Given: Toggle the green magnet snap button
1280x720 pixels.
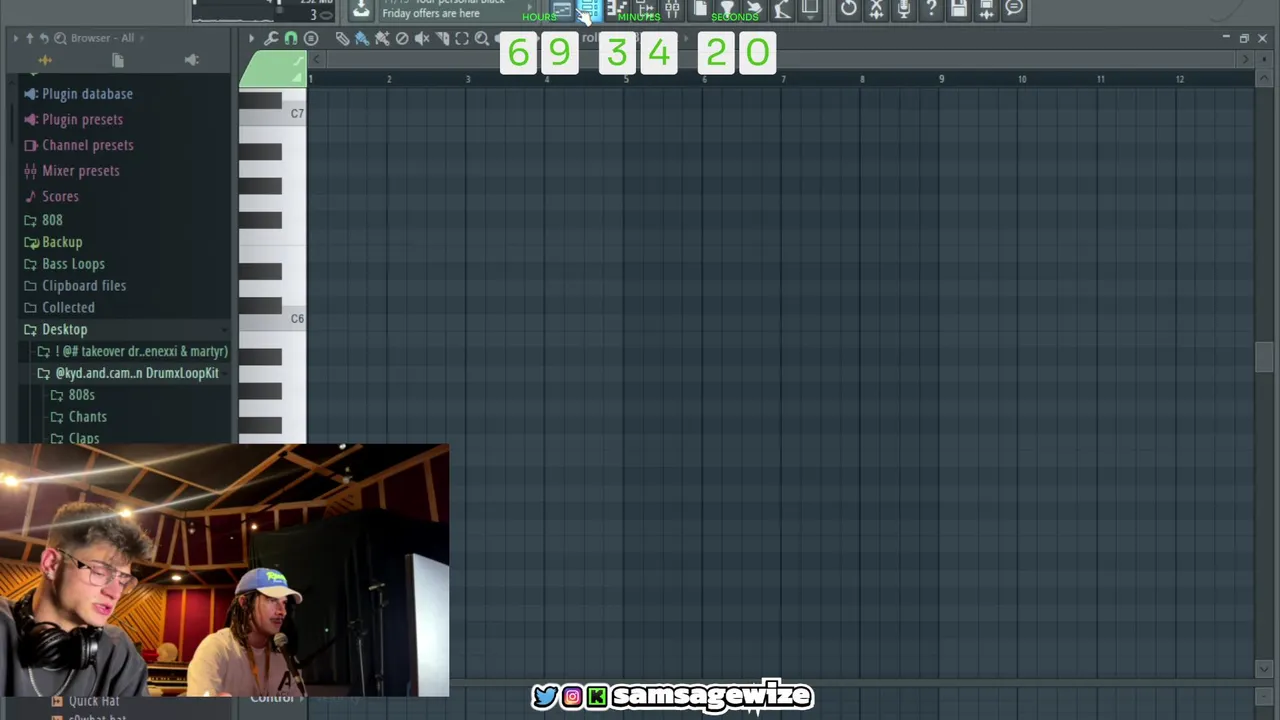Looking at the screenshot, I should (x=291, y=38).
